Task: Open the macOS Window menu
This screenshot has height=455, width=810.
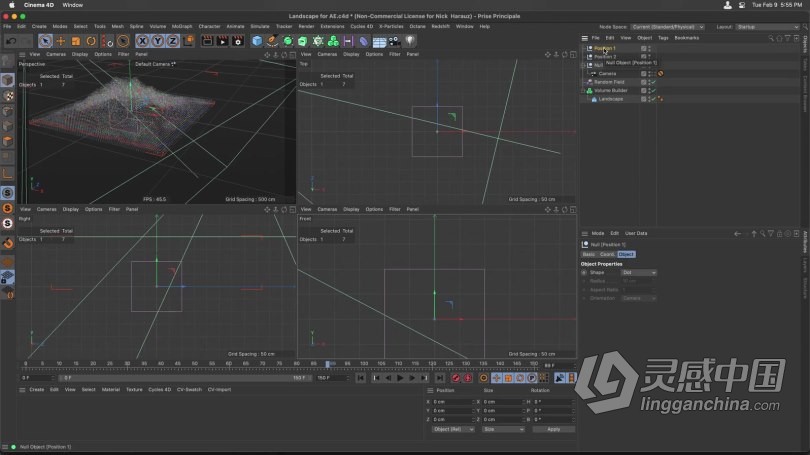Action: 72,5
